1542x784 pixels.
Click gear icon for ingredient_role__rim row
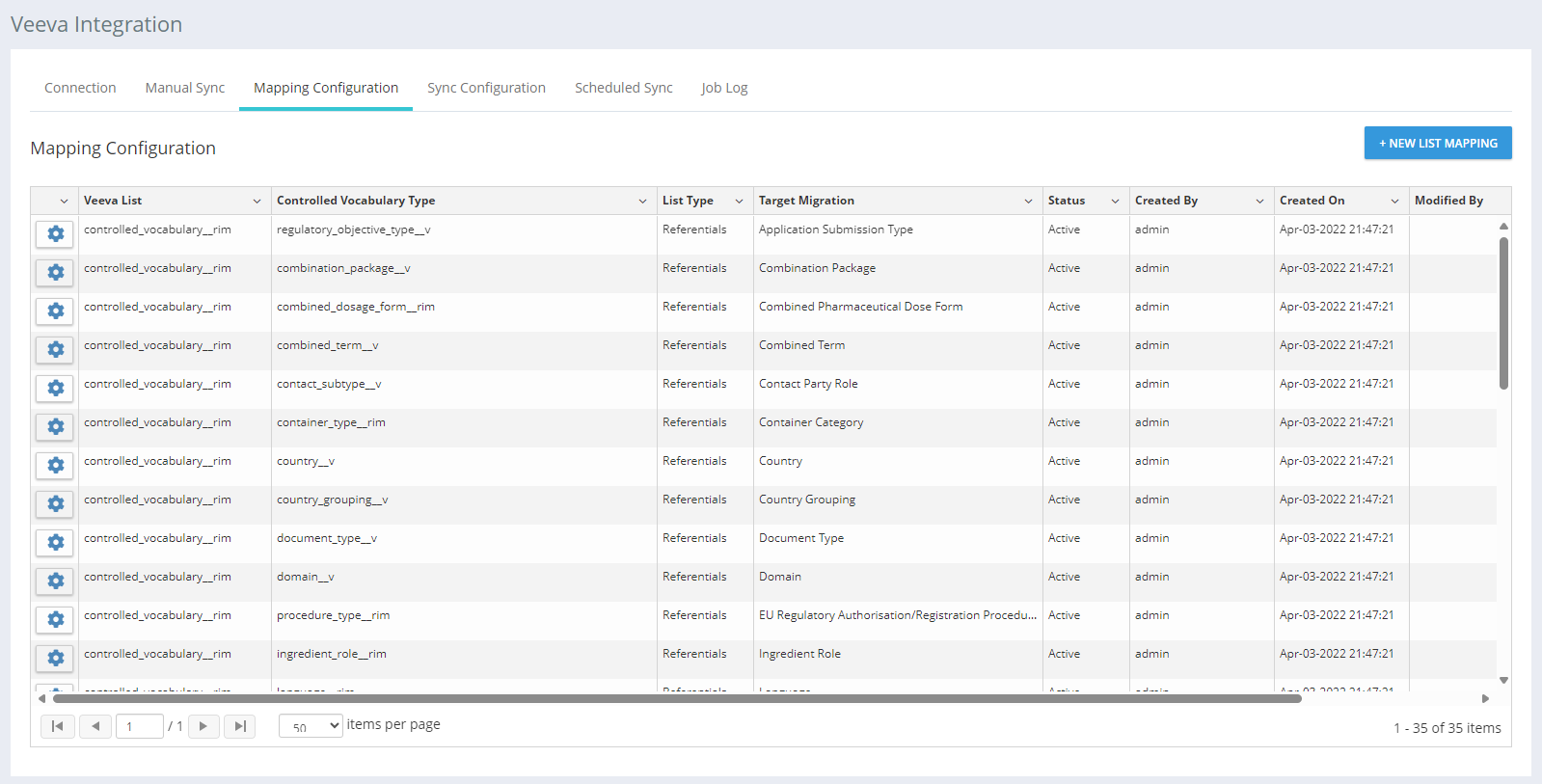55,659
